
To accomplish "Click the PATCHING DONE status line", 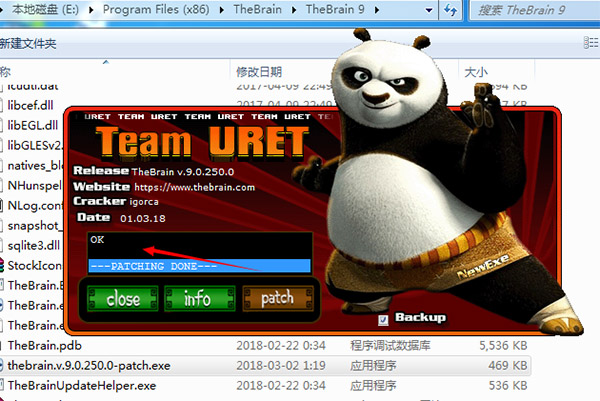I will coord(199,266).
